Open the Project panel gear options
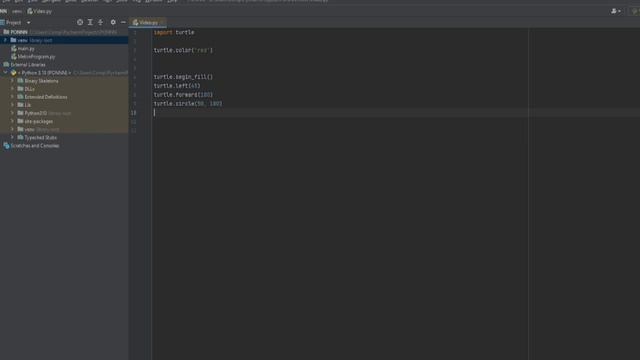Image resolution: width=640 pixels, height=360 pixels. coord(113,22)
